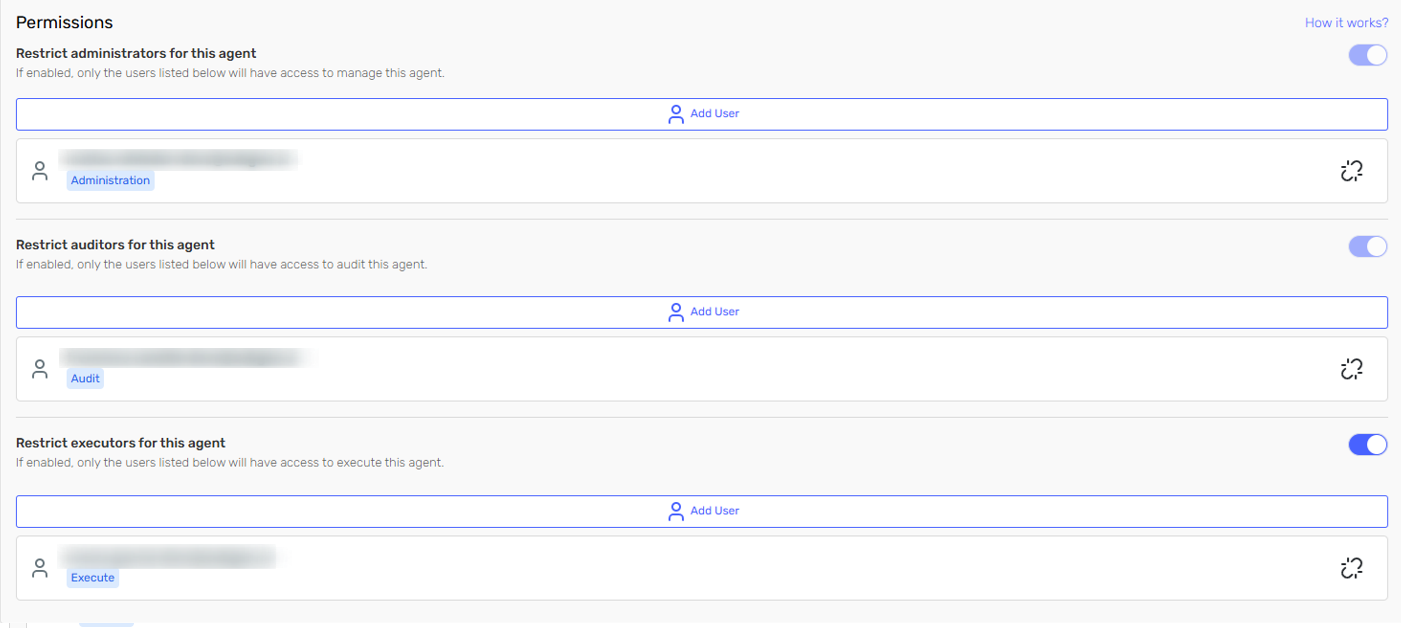Click the unlink icon on the administrator user
The image size is (1401, 628).
click(1351, 170)
